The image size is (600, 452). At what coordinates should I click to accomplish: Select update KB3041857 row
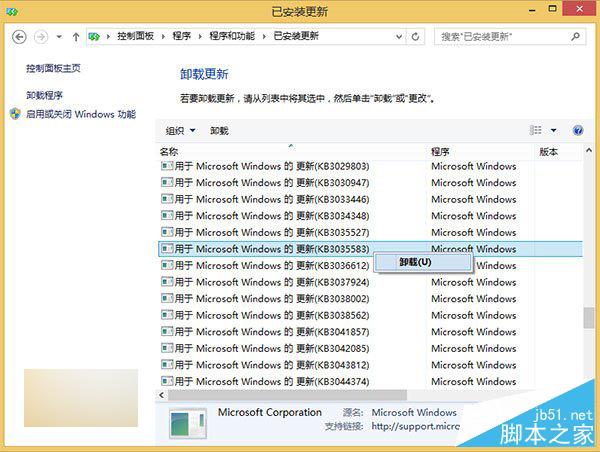coord(370,332)
